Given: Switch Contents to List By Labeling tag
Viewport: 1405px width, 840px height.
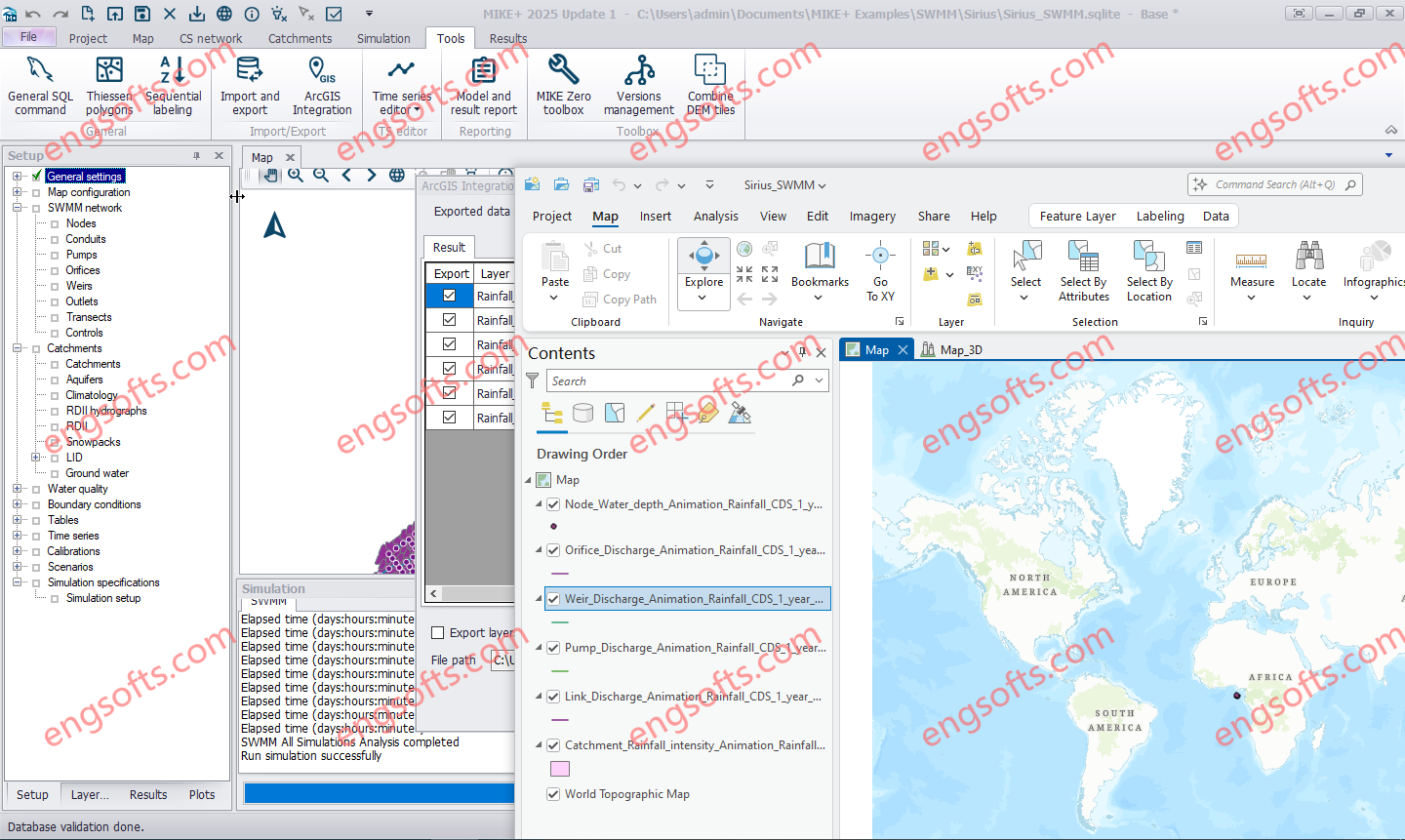Looking at the screenshot, I should coord(708,413).
